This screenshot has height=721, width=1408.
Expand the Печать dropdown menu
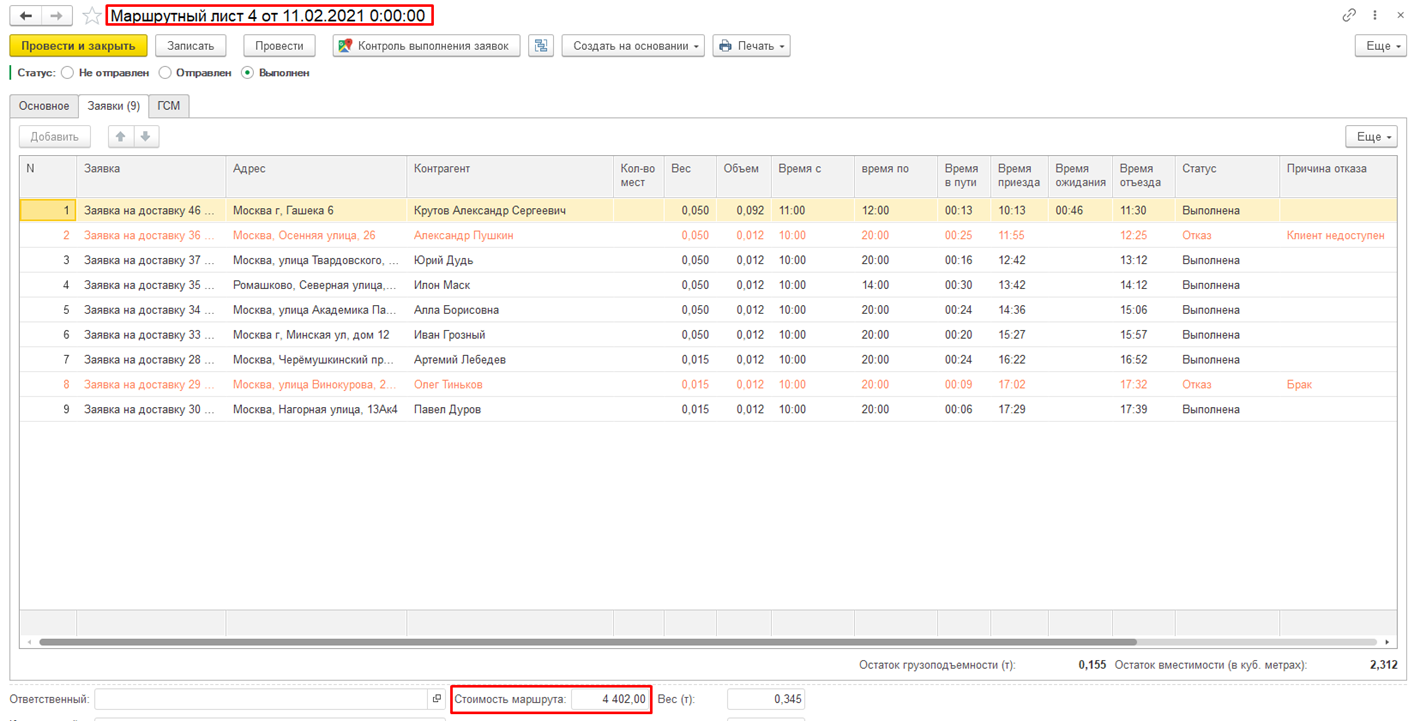[x=751, y=46]
